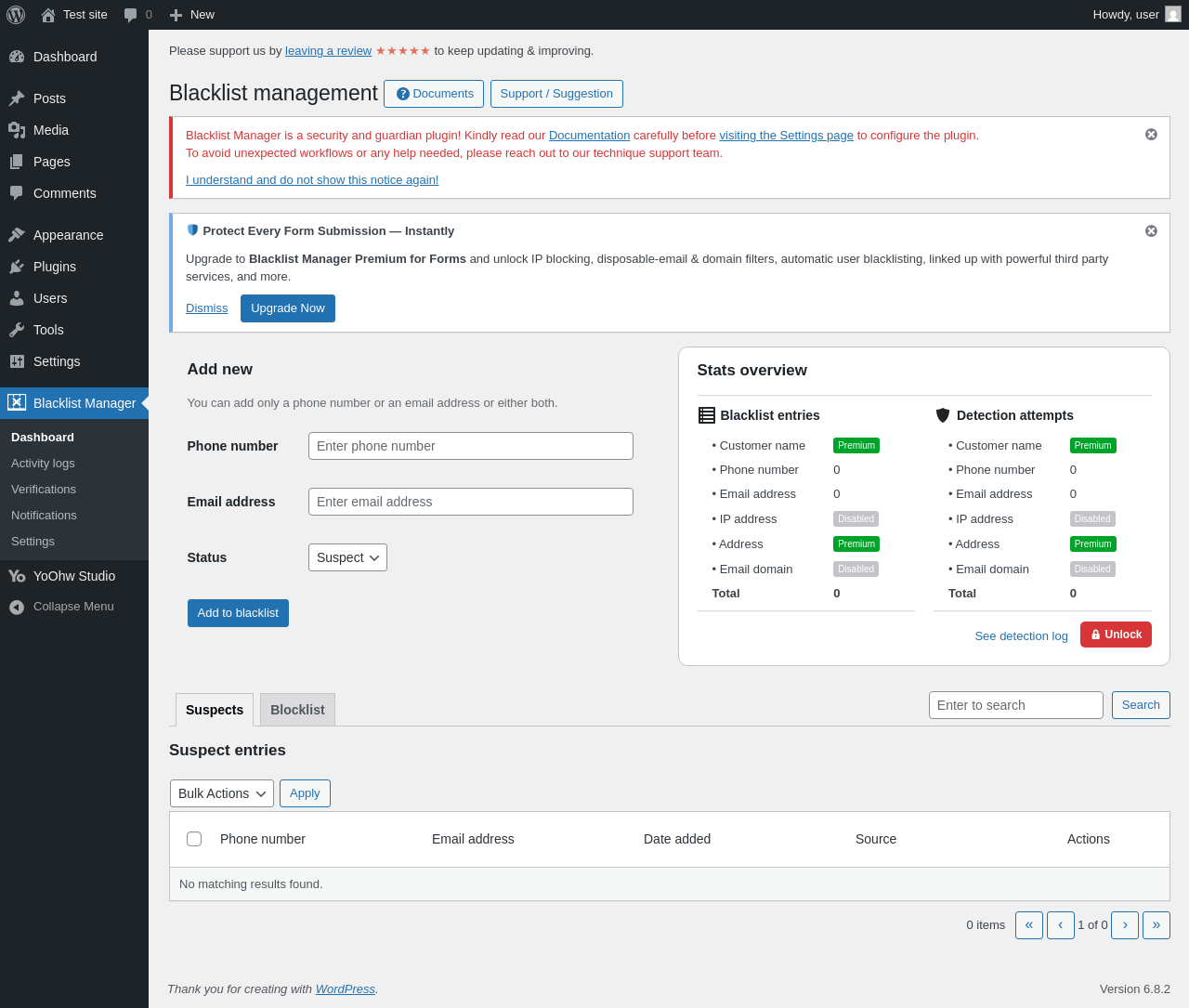This screenshot has height=1008, width=1189.
Task: Click the Dismiss link in upgrade notice
Action: point(206,308)
